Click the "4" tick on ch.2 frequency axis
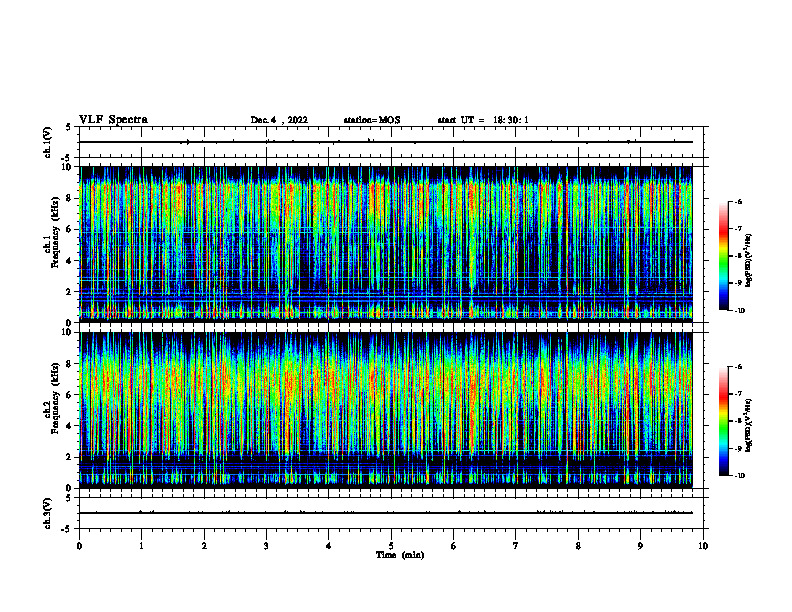 tap(70, 426)
